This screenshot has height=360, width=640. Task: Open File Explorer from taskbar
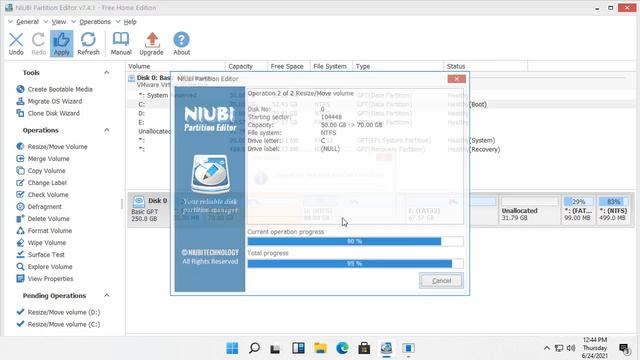320,348
